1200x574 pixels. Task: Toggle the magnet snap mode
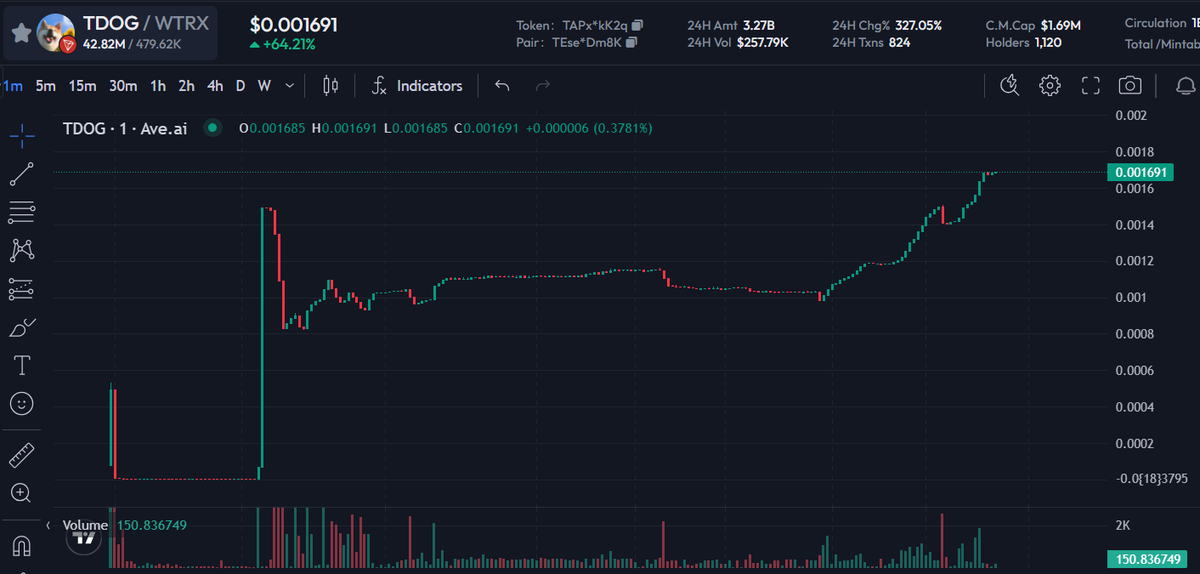click(x=22, y=546)
